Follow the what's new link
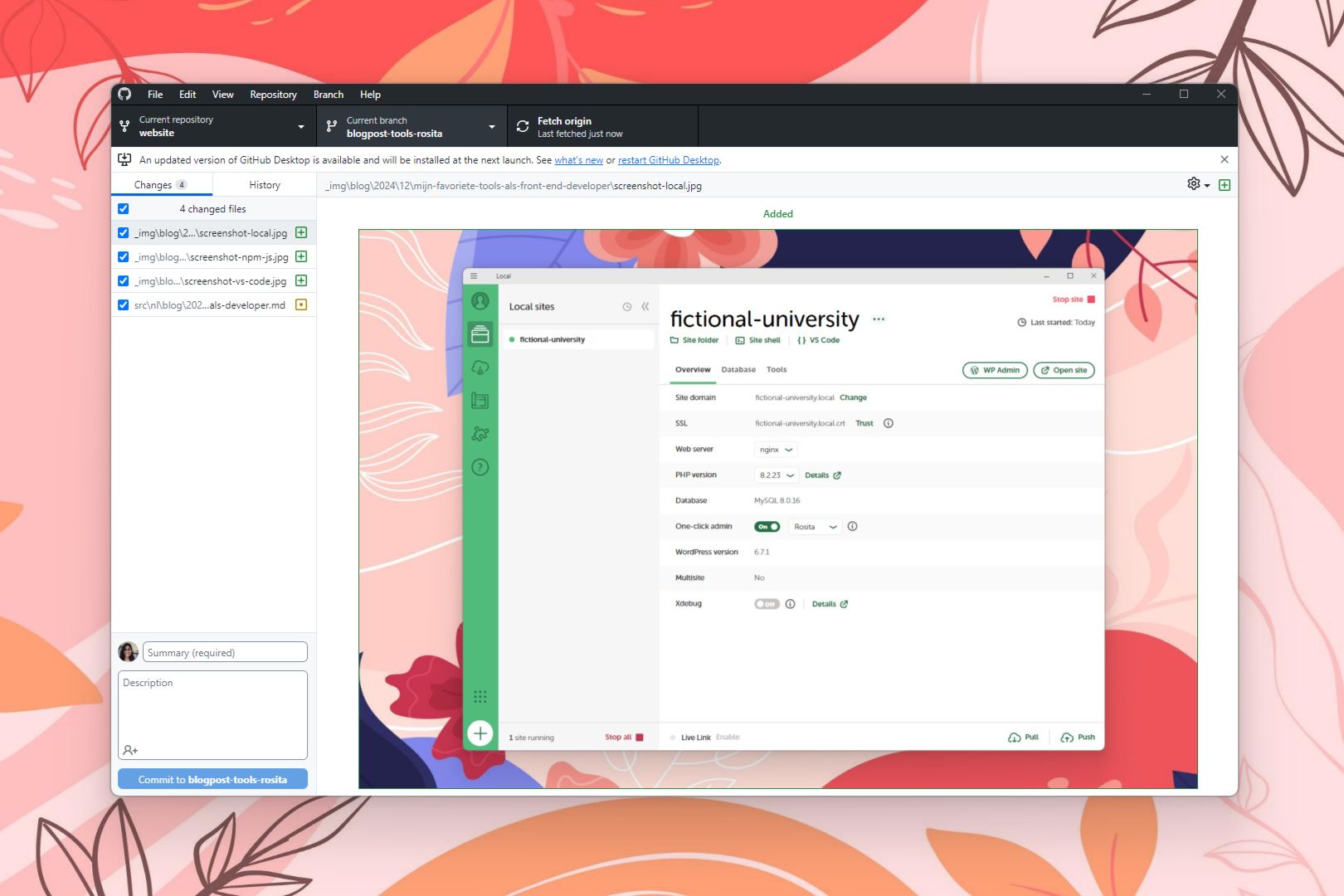Image resolution: width=1344 pixels, height=896 pixels. pyautogui.click(x=579, y=160)
